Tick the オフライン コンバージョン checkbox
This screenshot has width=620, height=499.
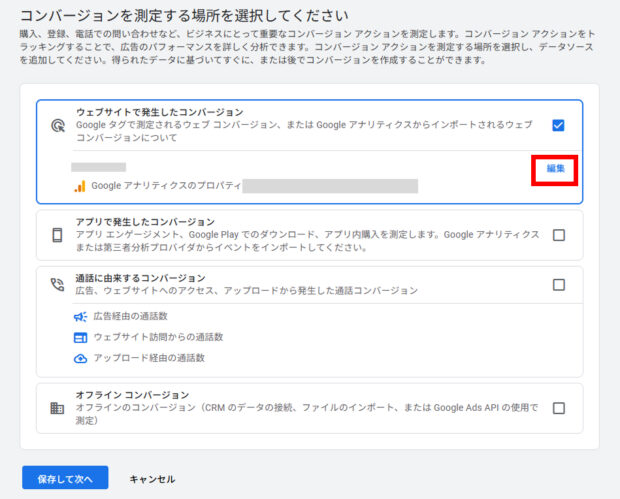coord(558,408)
